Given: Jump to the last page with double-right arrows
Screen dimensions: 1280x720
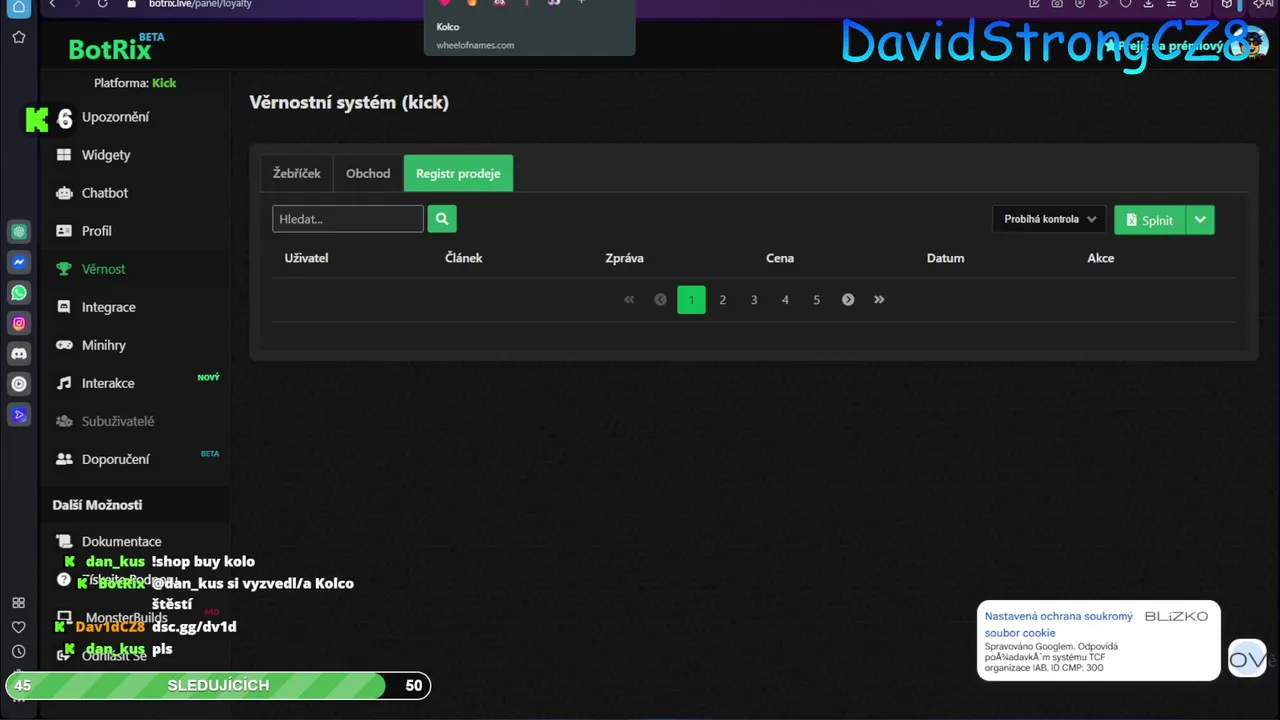Looking at the screenshot, I should point(879,300).
